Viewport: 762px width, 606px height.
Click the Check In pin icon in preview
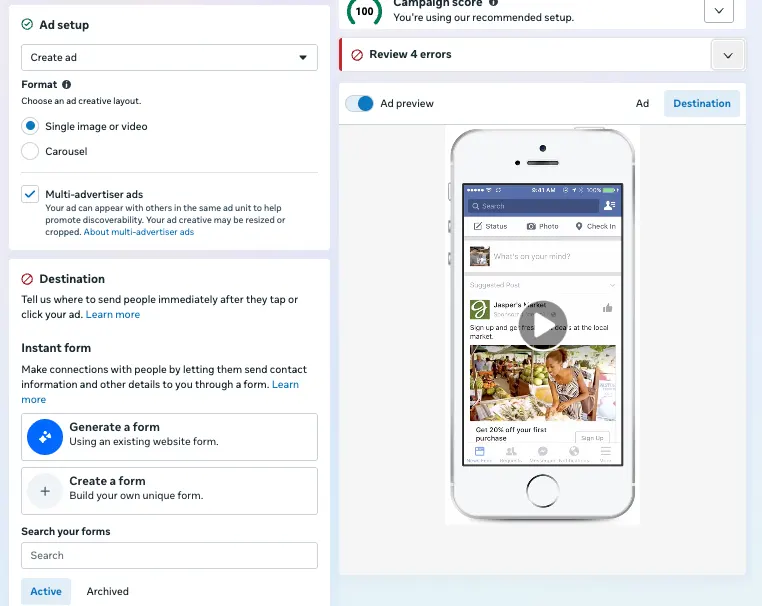pos(579,226)
